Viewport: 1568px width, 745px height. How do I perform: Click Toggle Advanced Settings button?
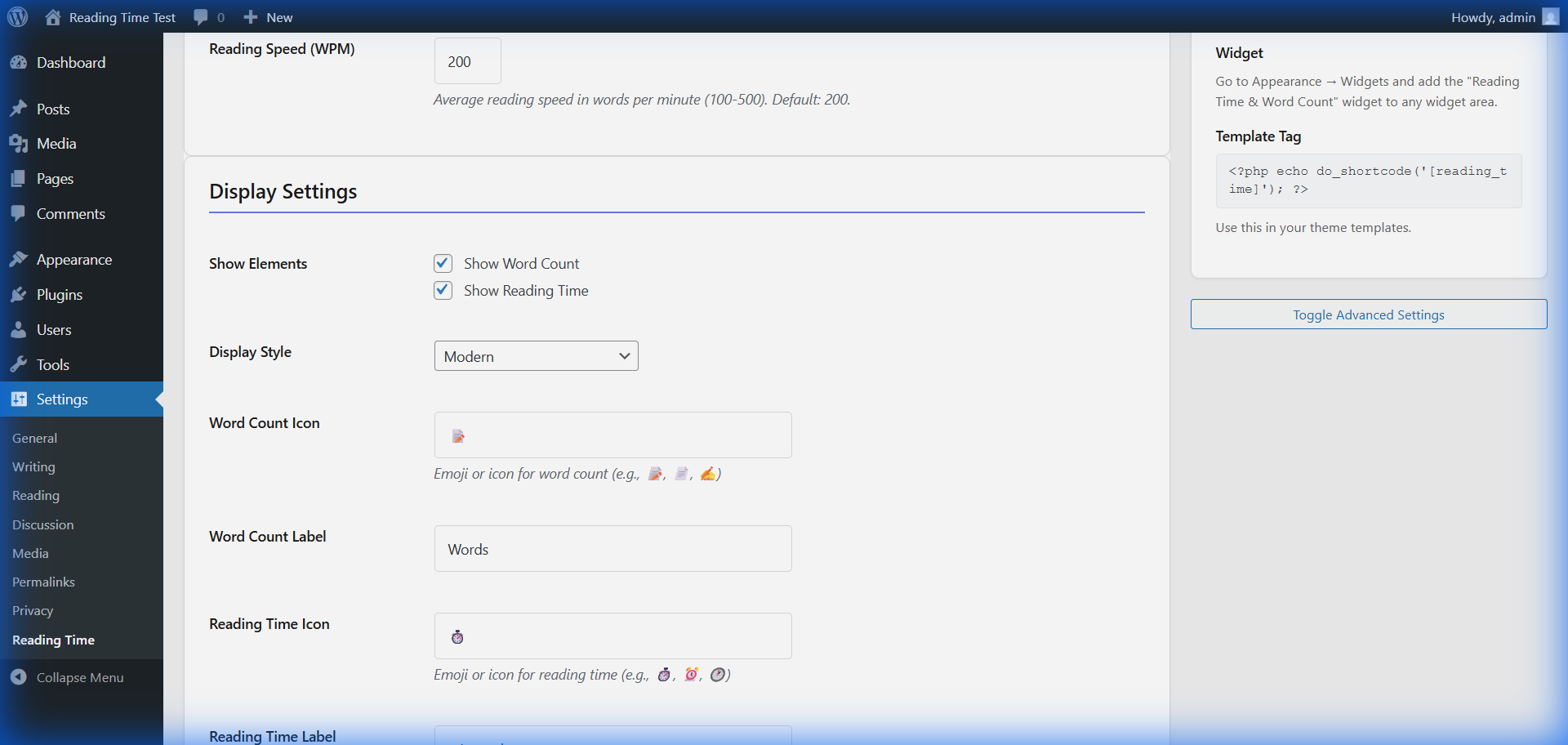(1369, 315)
